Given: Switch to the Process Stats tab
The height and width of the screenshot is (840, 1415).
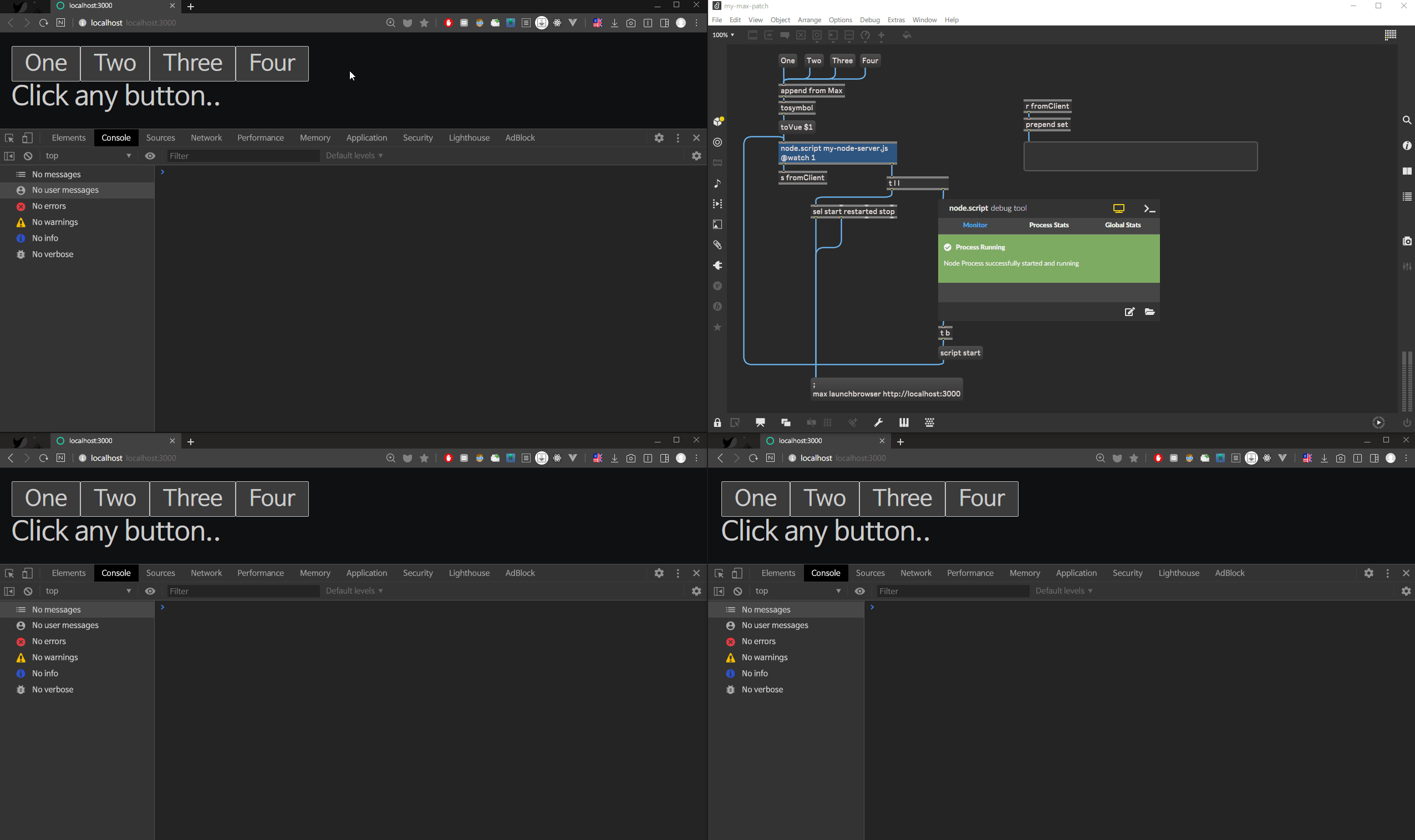Looking at the screenshot, I should 1048,225.
